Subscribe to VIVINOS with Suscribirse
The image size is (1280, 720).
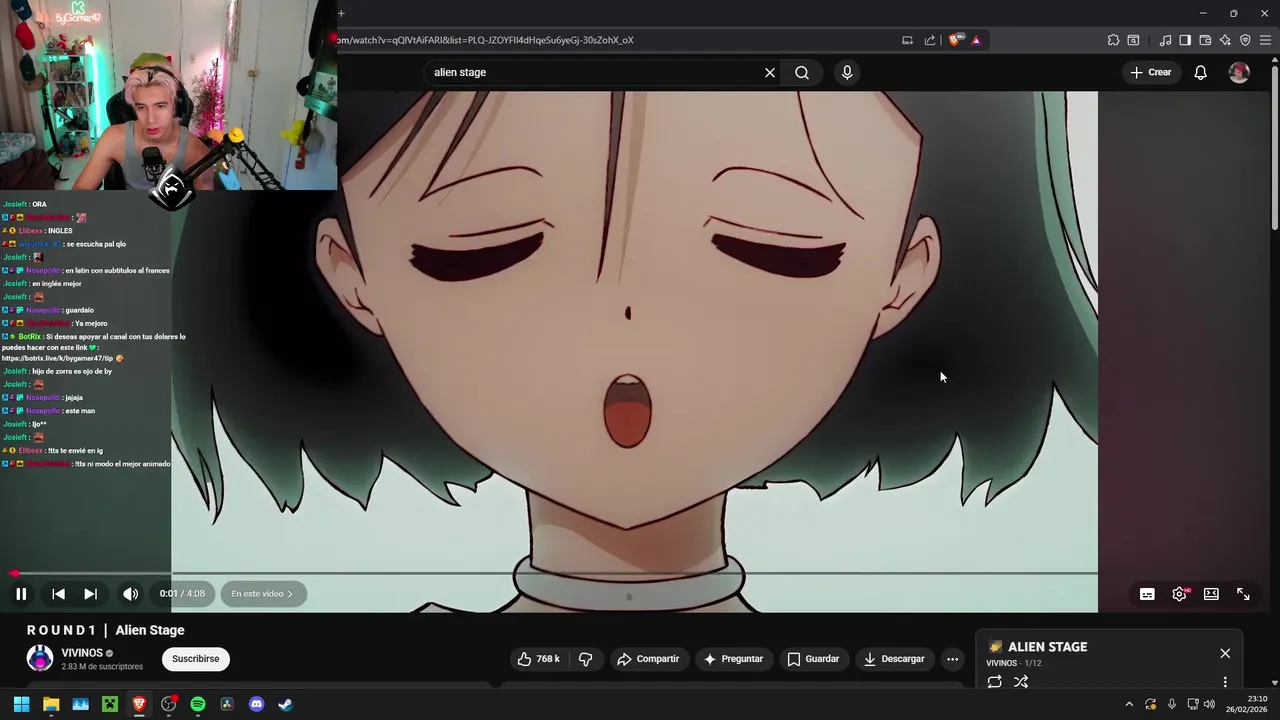196,659
